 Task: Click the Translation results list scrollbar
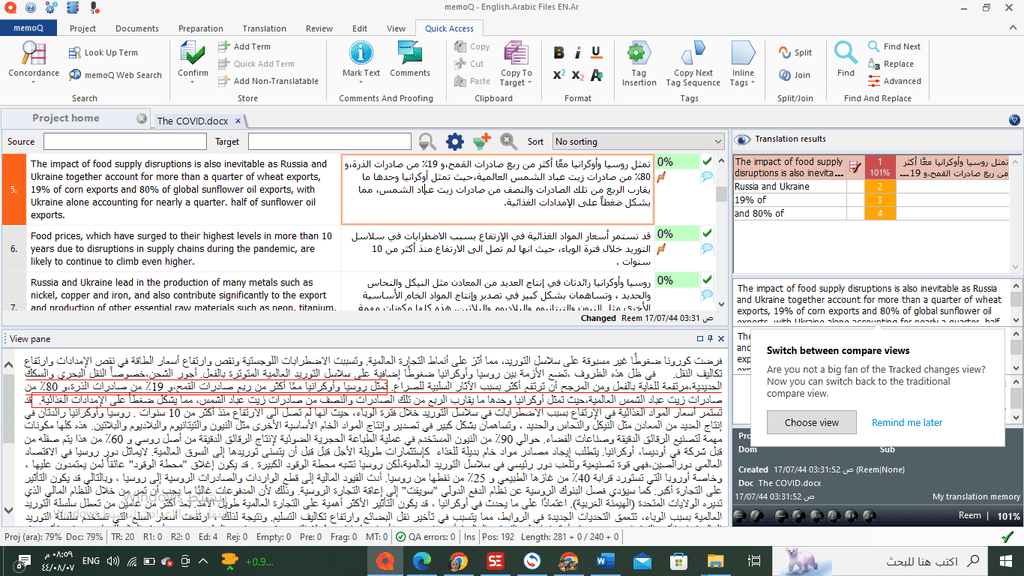[1015, 213]
